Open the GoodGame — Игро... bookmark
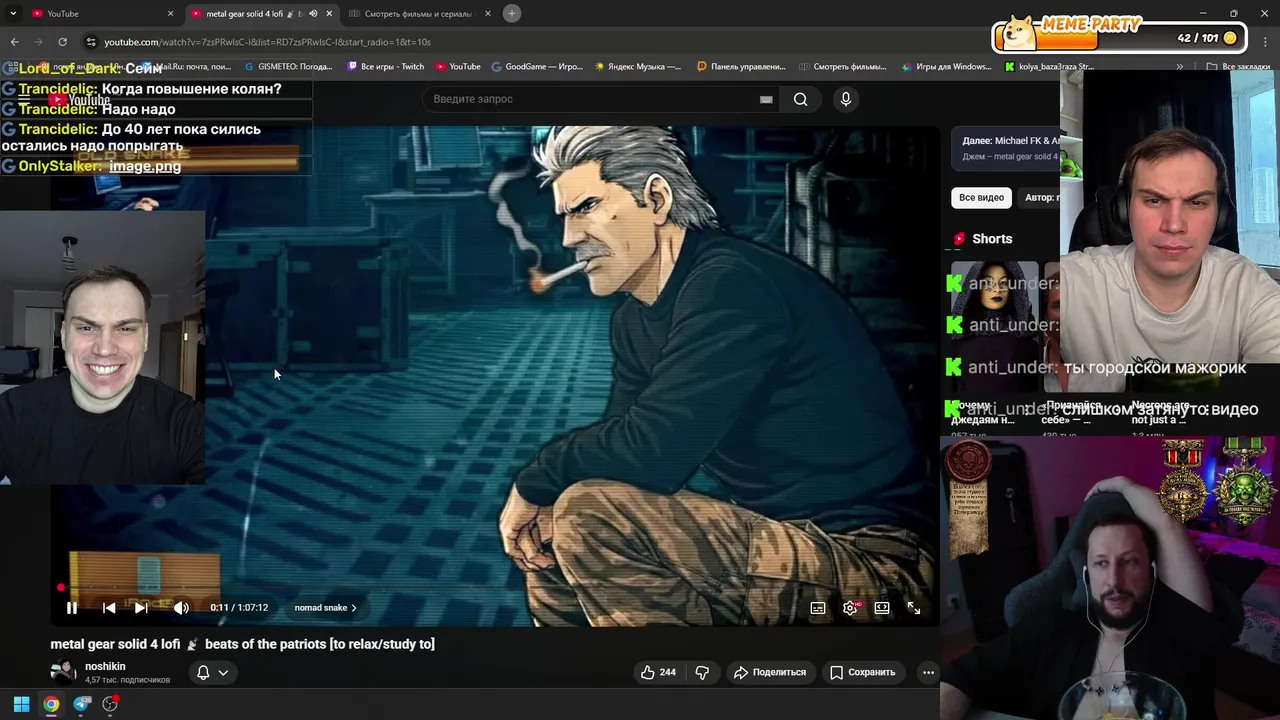Image resolution: width=1280 pixels, height=720 pixels. (536, 67)
